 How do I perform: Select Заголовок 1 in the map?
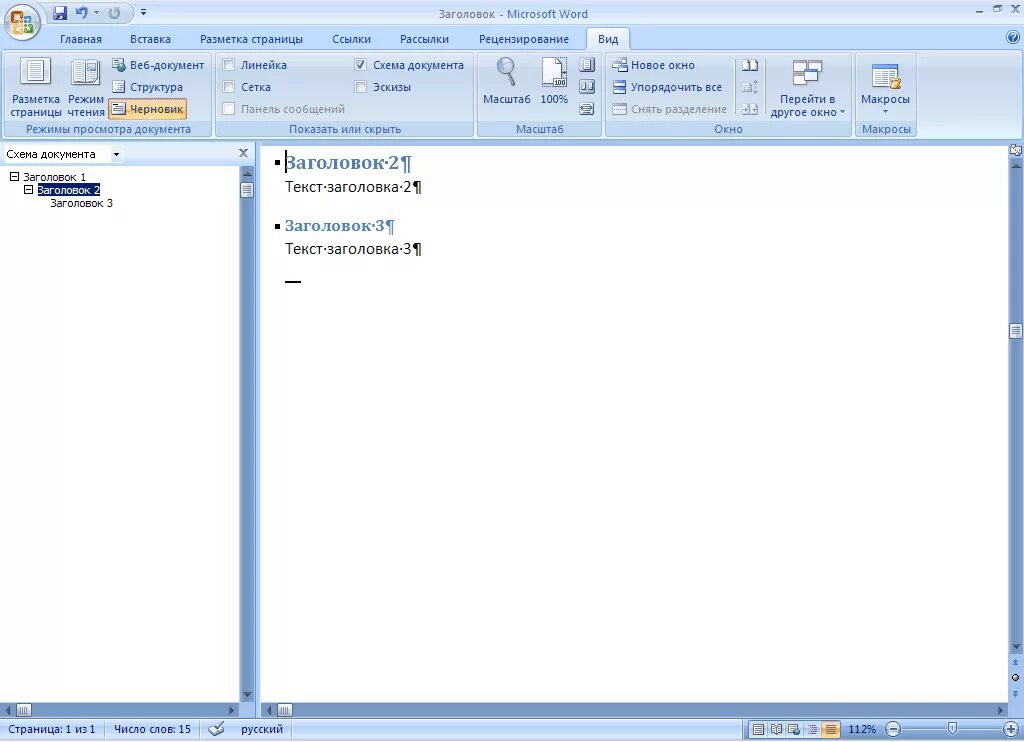tap(54, 177)
